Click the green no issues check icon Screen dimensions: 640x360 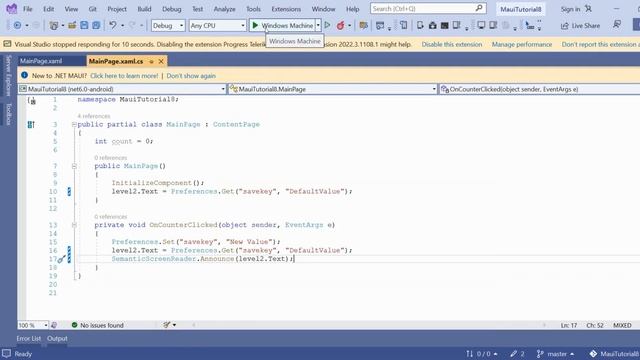(74, 325)
